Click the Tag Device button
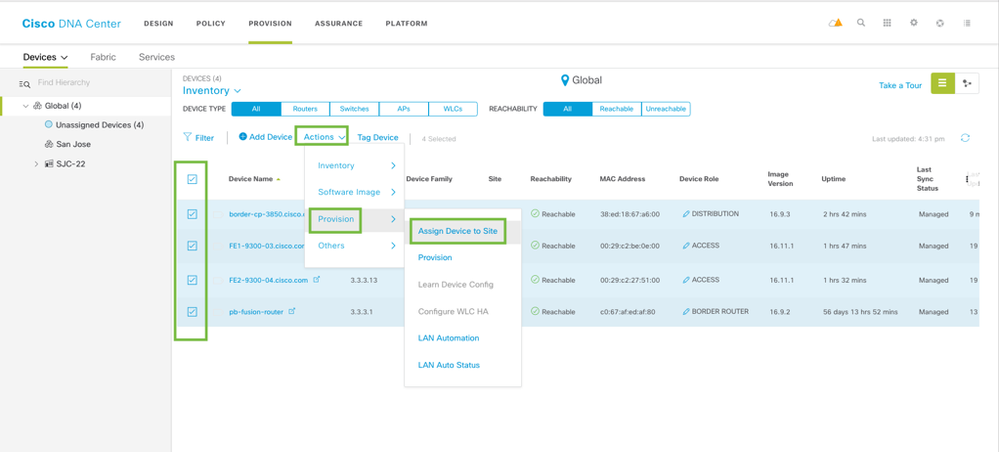The image size is (999, 452). [378, 137]
